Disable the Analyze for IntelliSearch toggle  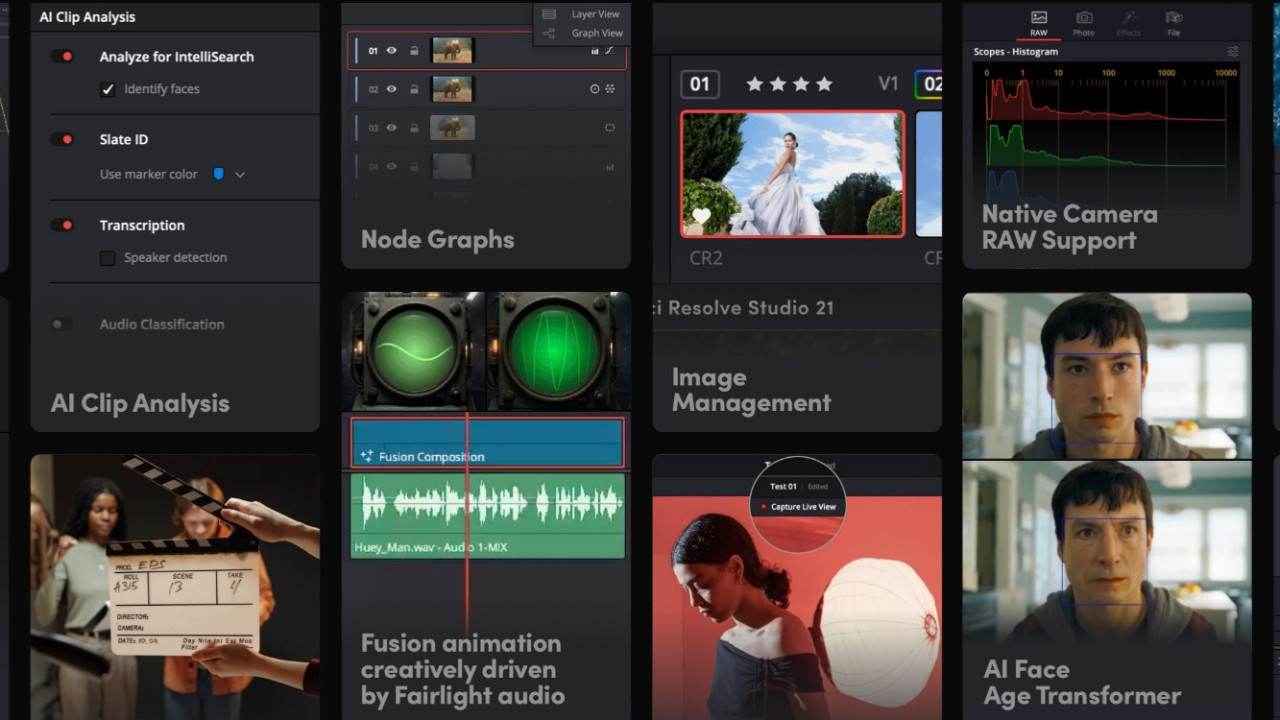pyautogui.click(x=63, y=57)
